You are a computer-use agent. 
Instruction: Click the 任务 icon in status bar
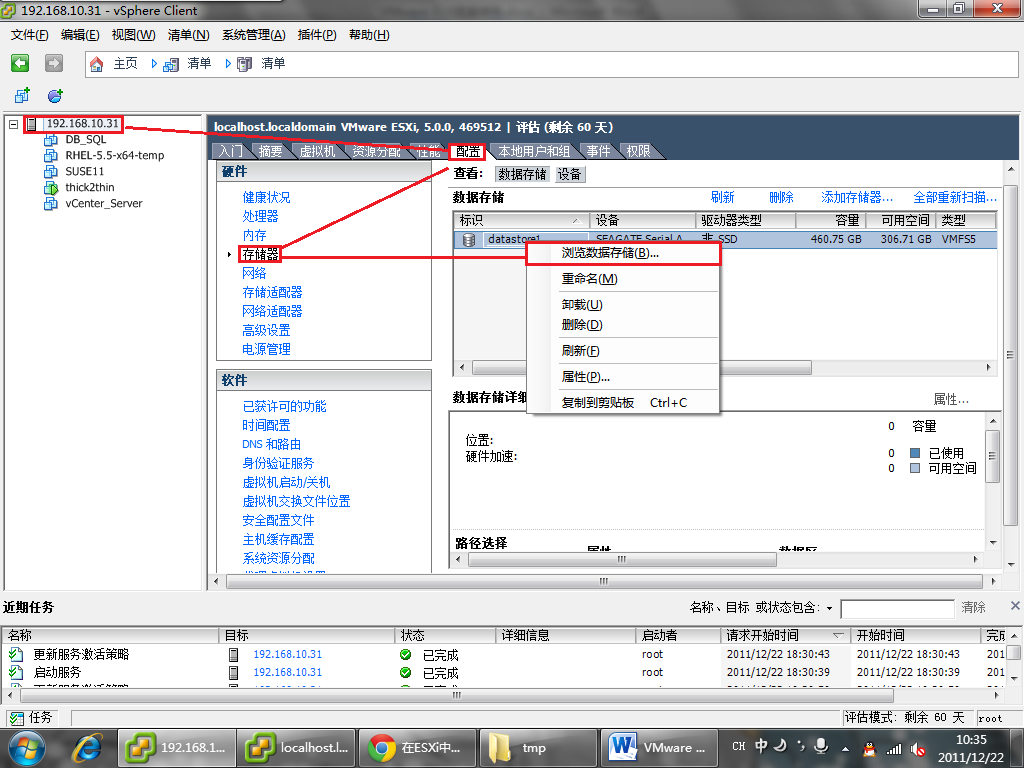pyautogui.click(x=17, y=718)
